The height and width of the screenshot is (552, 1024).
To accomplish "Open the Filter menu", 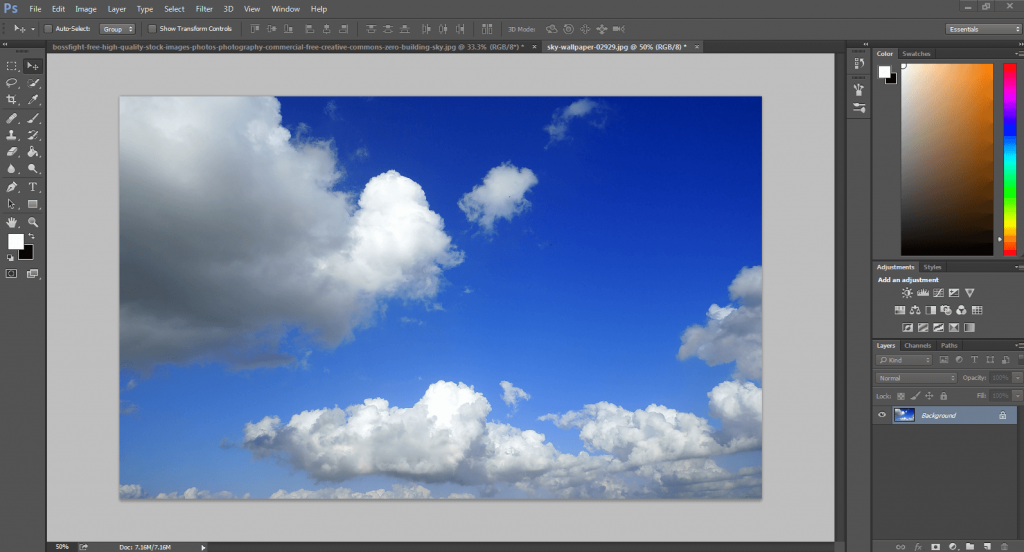I will 204,9.
